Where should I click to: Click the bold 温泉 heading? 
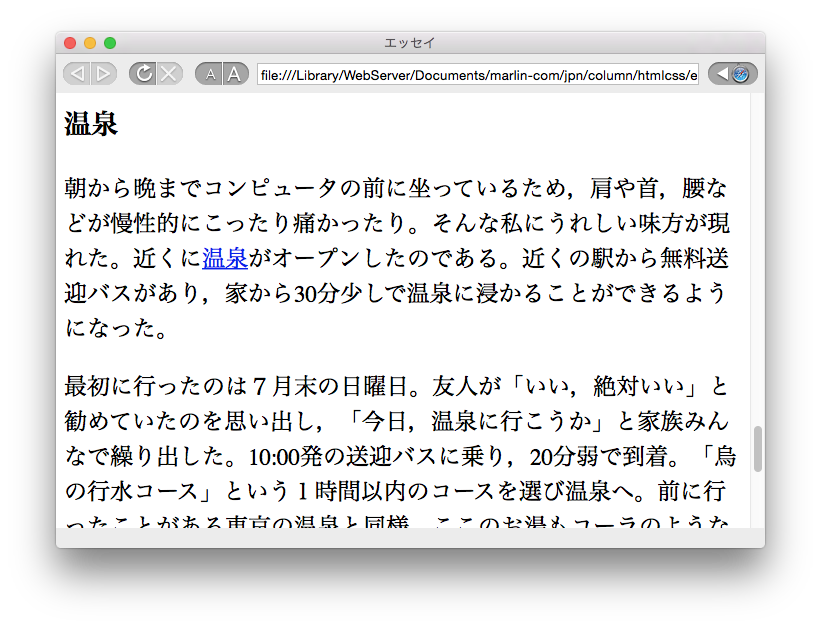(91, 124)
